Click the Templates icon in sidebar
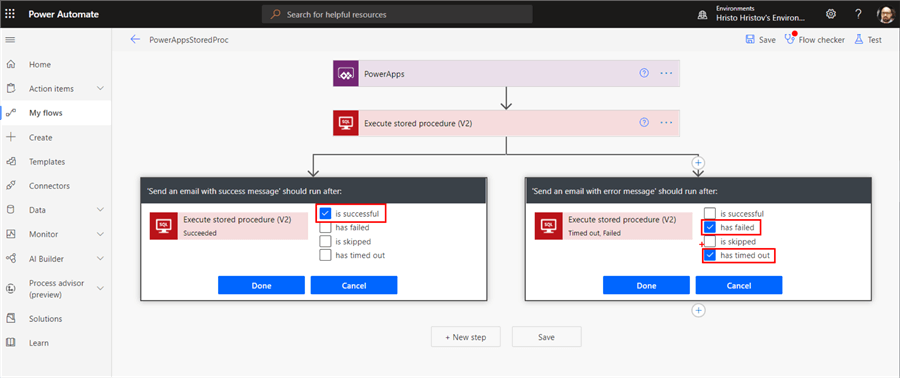The width and height of the screenshot is (900, 378). tap(10, 162)
